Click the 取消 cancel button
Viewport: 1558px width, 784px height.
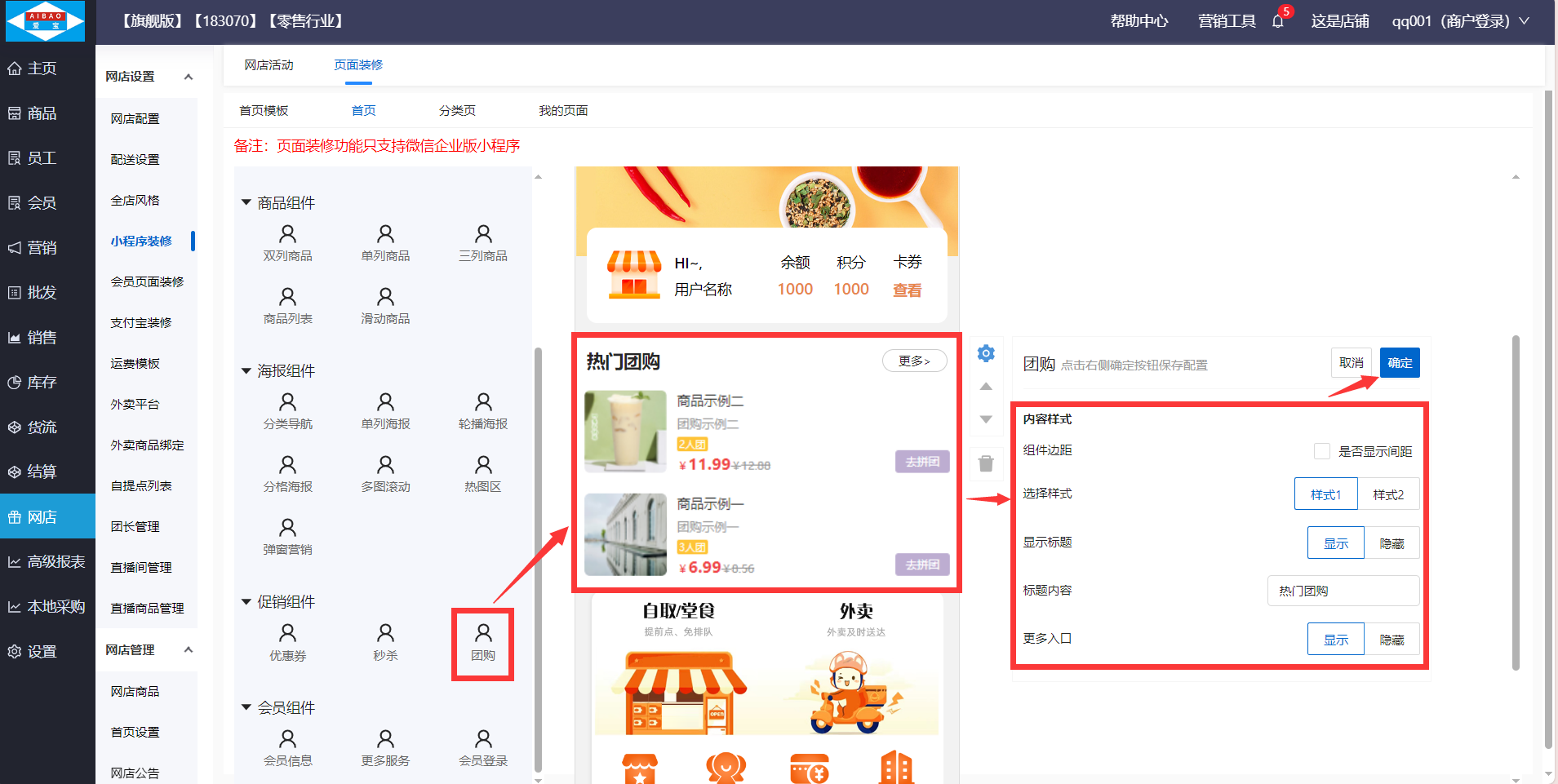[1351, 363]
